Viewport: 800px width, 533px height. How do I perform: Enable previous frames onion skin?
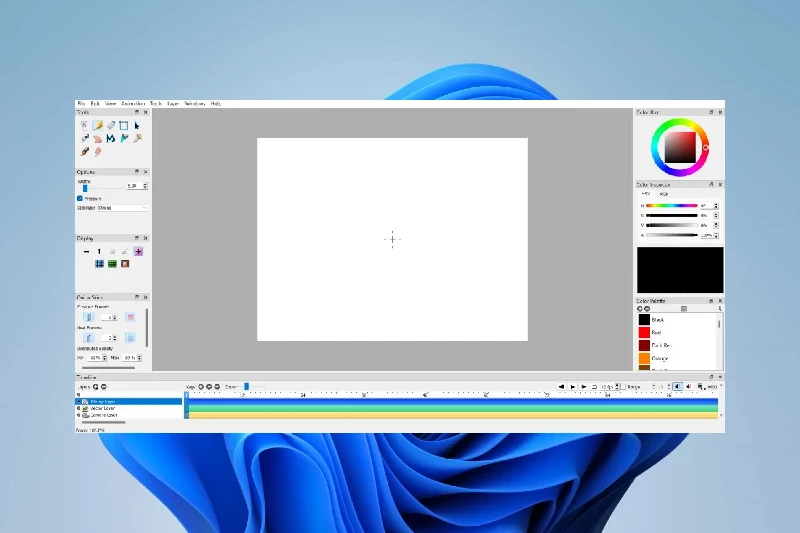[89, 317]
